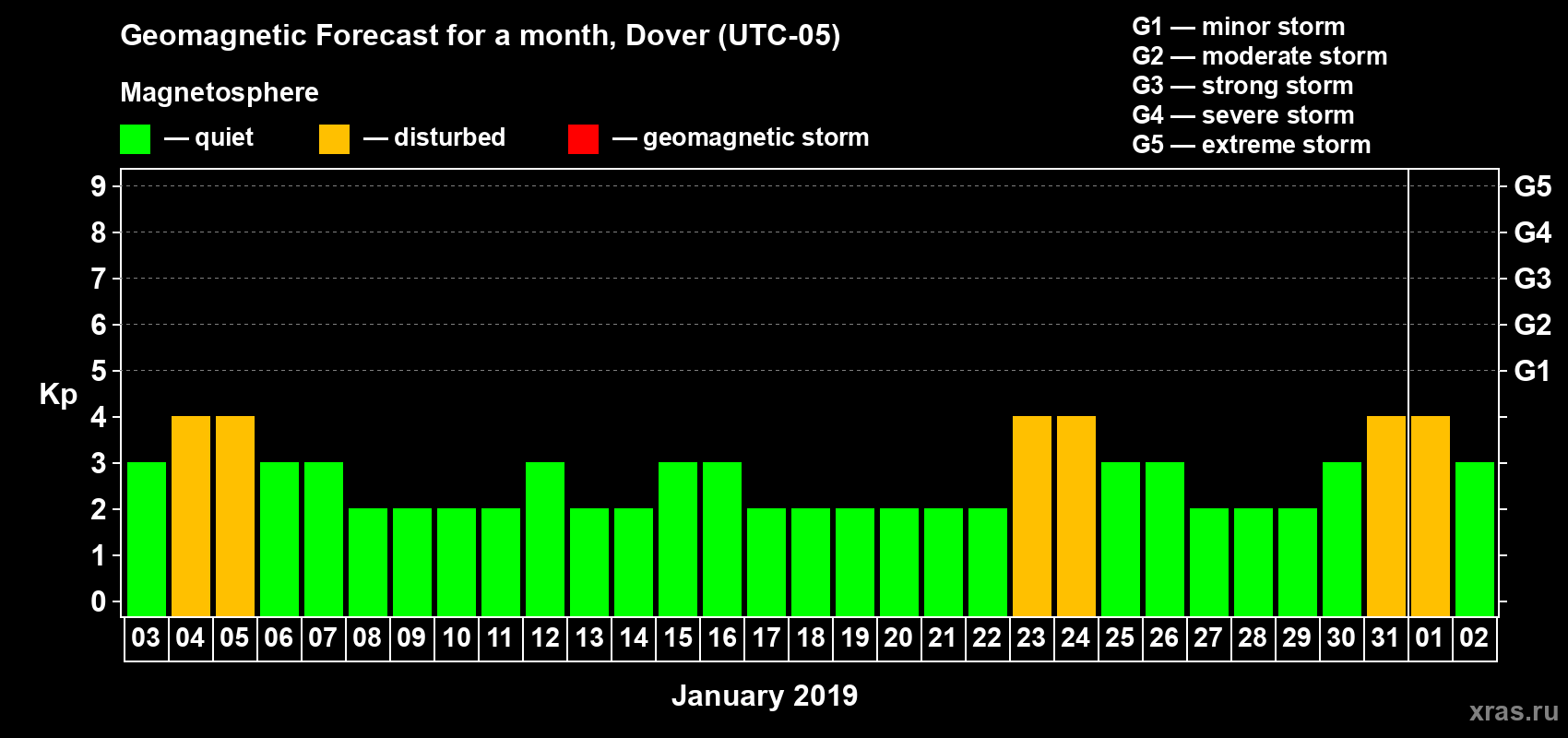Click the Kp axis title
The image size is (1568, 738).
(x=58, y=395)
